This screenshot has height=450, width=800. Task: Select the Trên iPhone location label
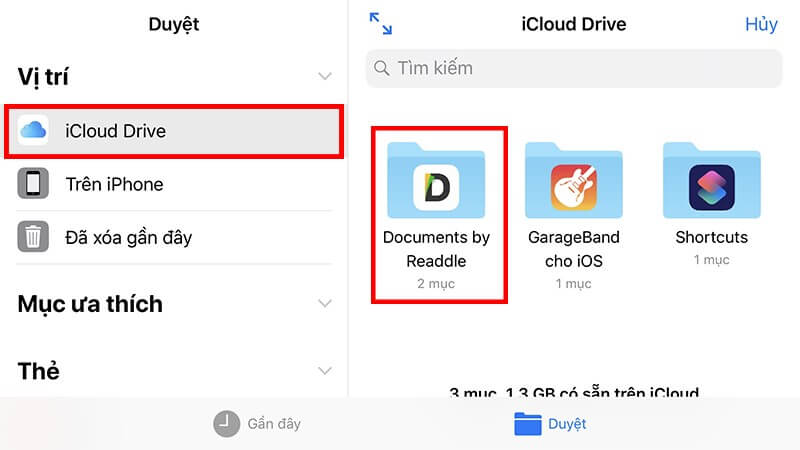click(114, 184)
